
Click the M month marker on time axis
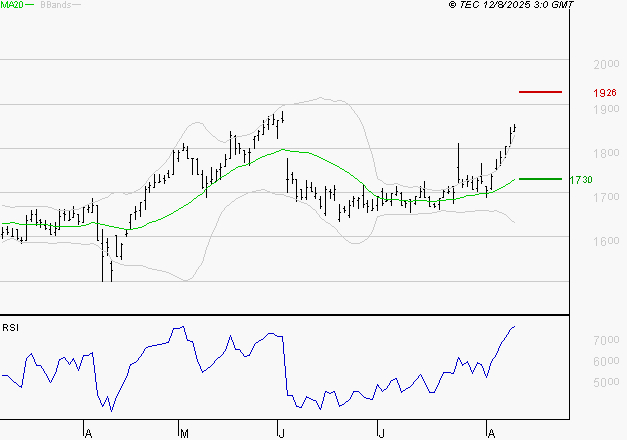[184, 433]
